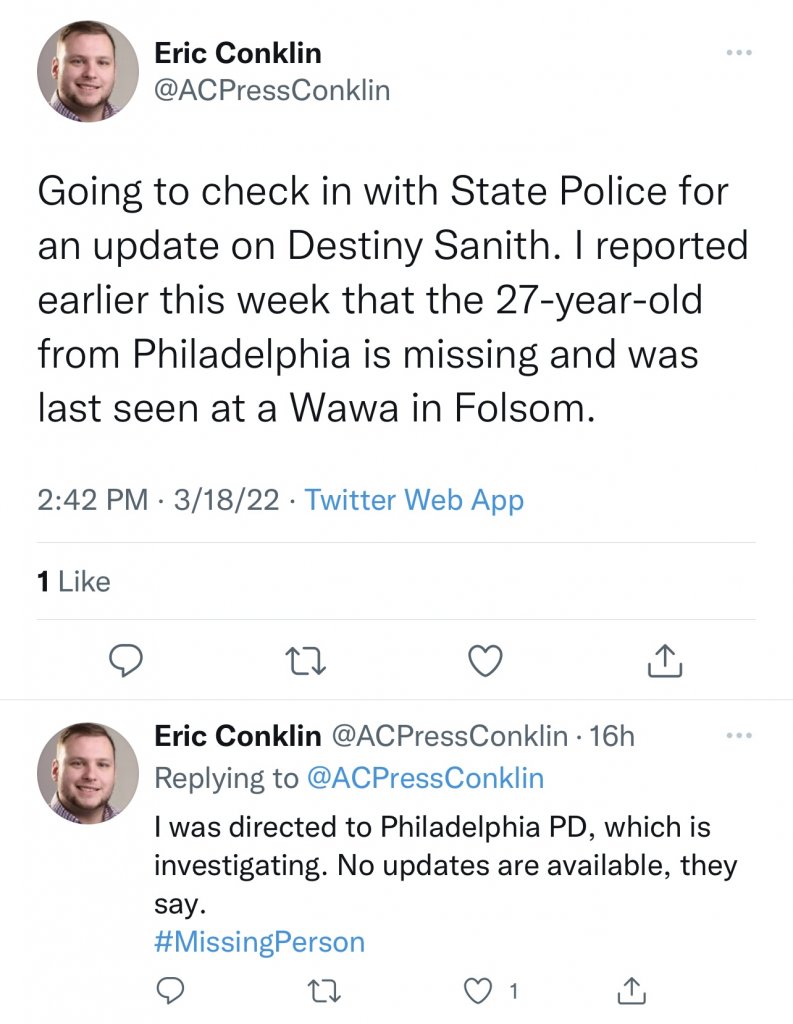Open more options on main tweet

(739, 53)
